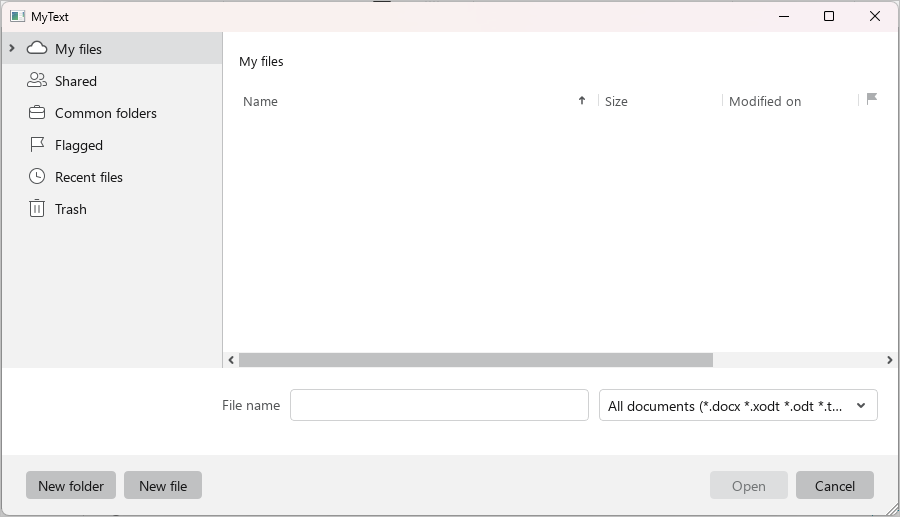Sort by Name column header
The height and width of the screenshot is (517, 900).
pos(260,102)
